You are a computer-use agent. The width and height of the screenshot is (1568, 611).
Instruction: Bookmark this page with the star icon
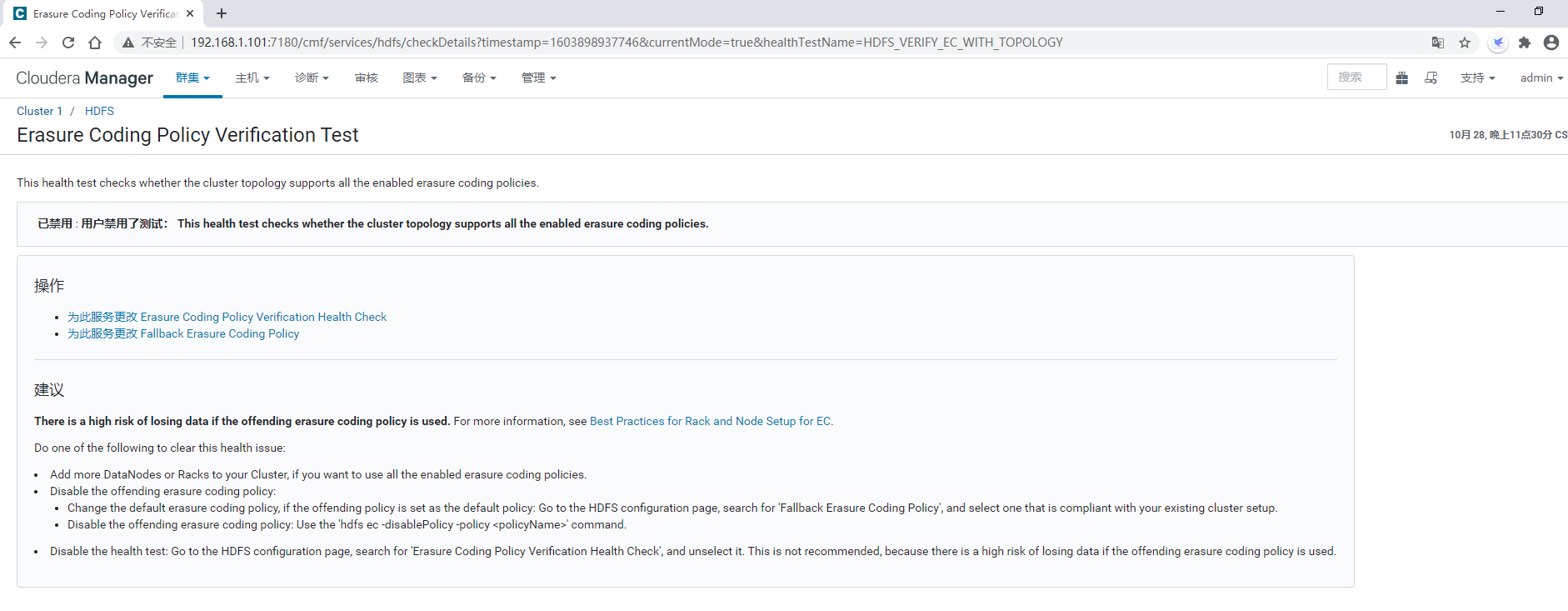1465,43
